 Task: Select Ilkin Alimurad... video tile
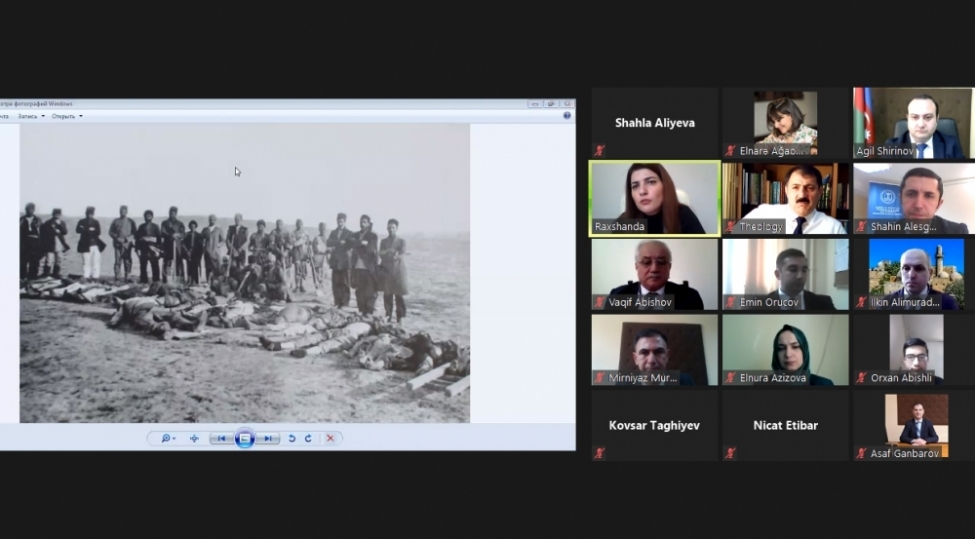pyautogui.click(x=913, y=274)
